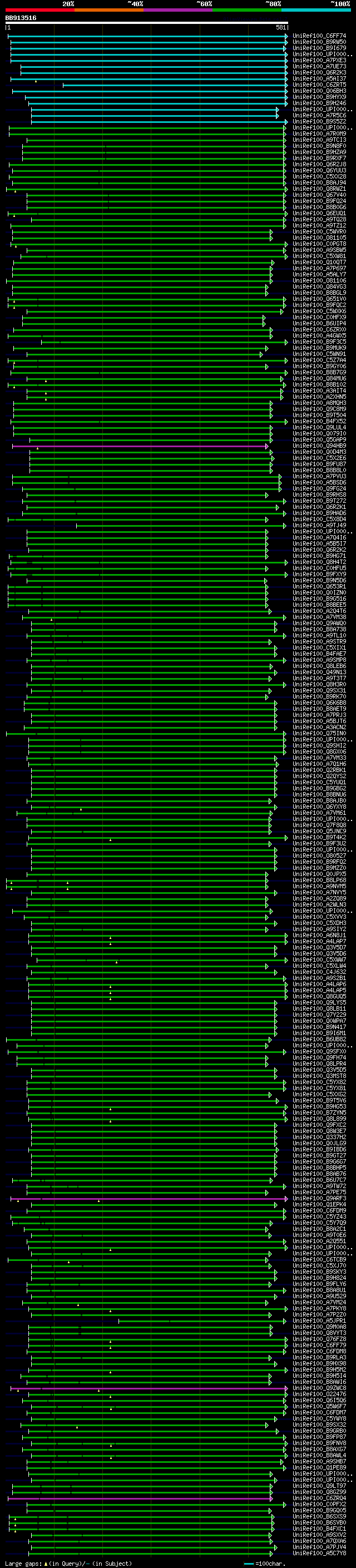Select hit UniRef100_A7R5C6
This screenshot has height=1568, width=356.
[x=319, y=115]
